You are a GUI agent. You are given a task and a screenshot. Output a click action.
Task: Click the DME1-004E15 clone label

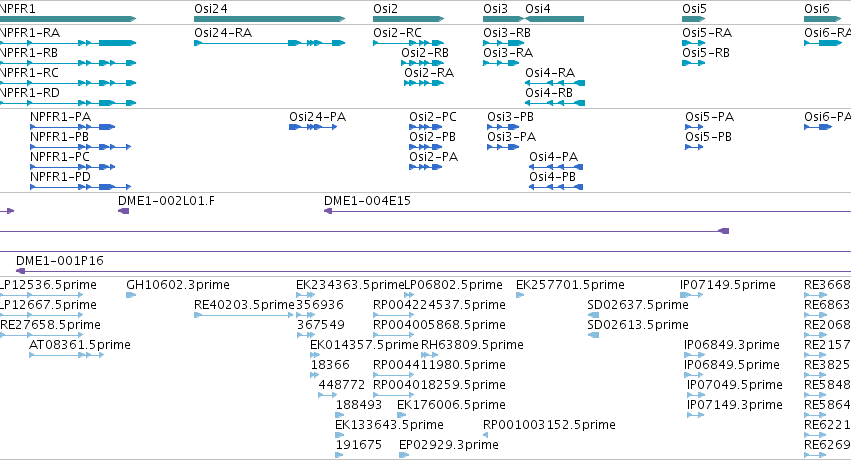pos(367,201)
